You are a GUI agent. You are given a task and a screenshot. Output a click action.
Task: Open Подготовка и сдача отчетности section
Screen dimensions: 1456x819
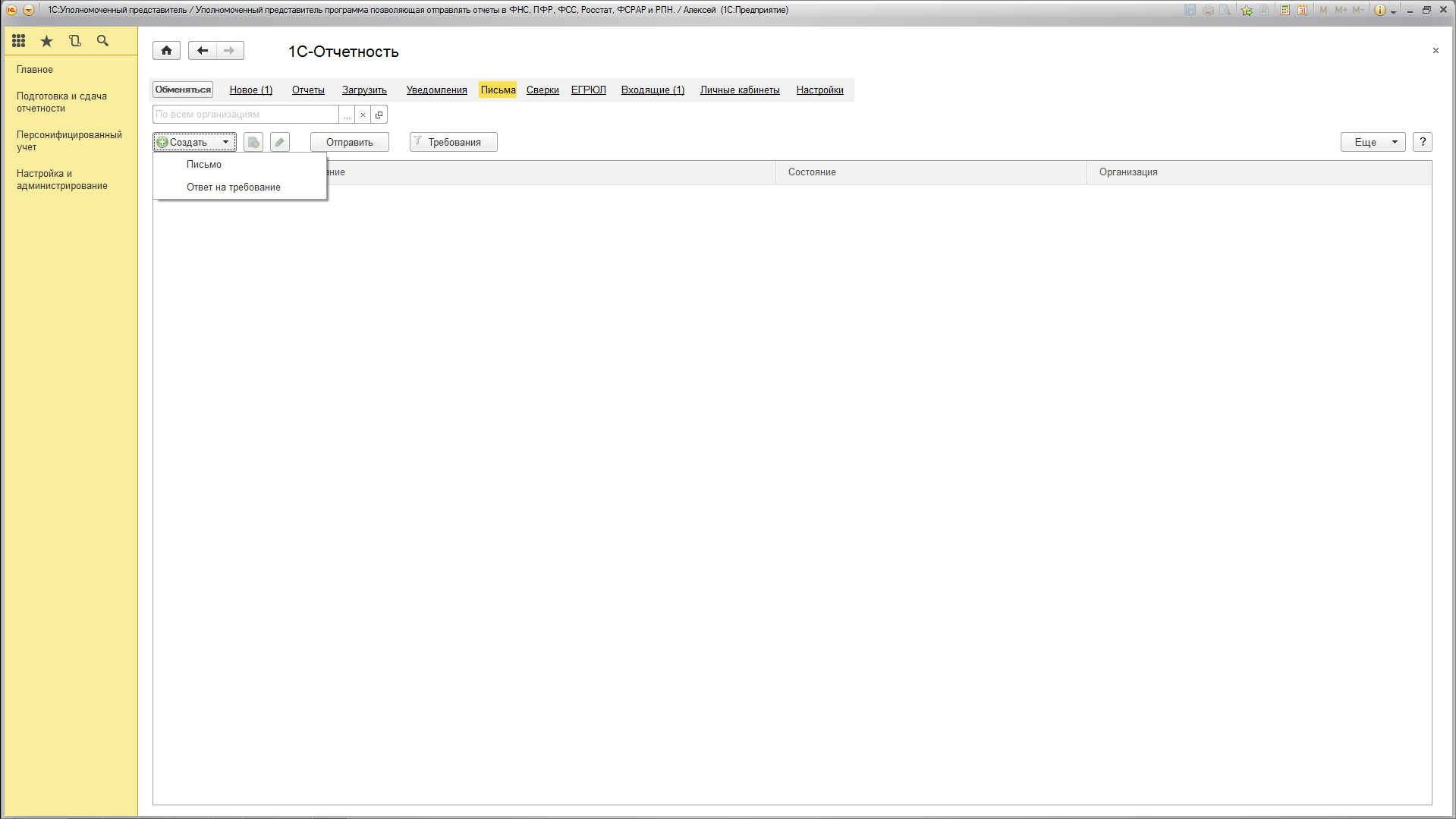point(62,102)
